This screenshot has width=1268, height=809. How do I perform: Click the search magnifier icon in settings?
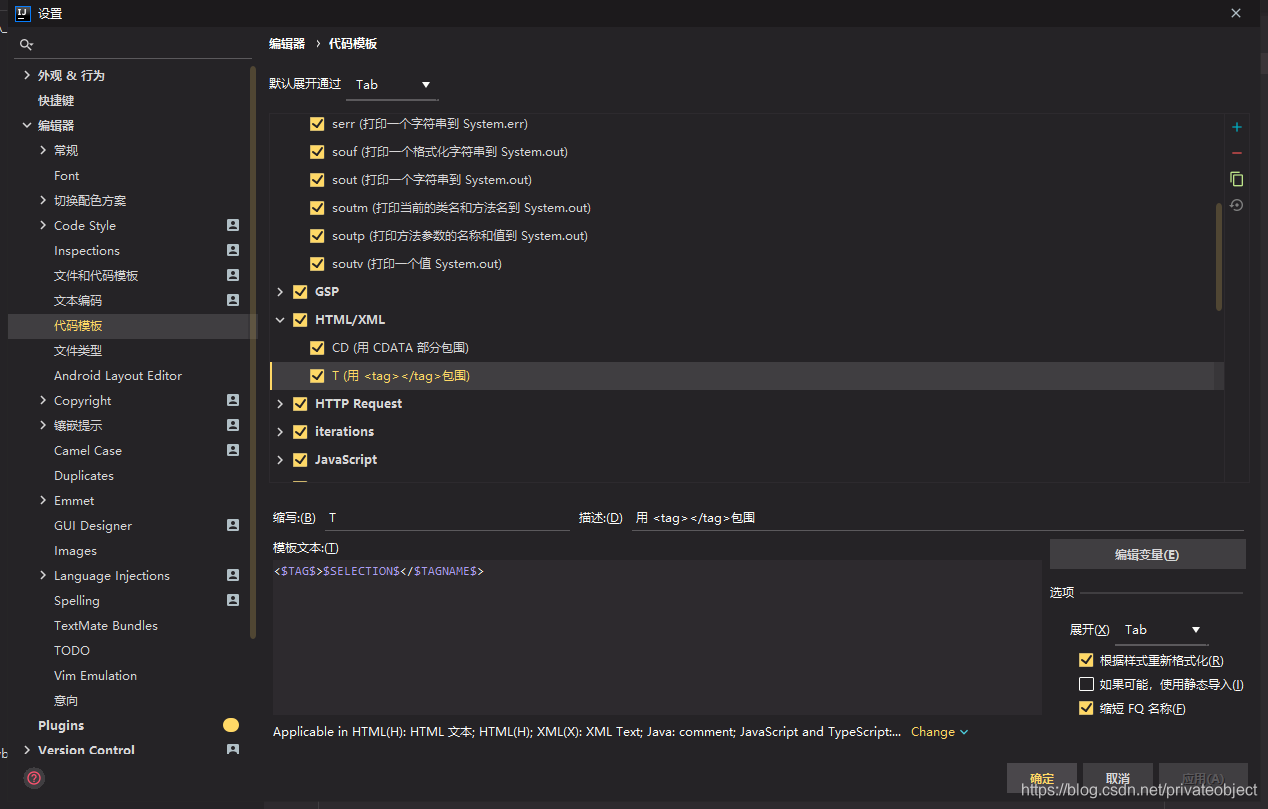point(27,45)
